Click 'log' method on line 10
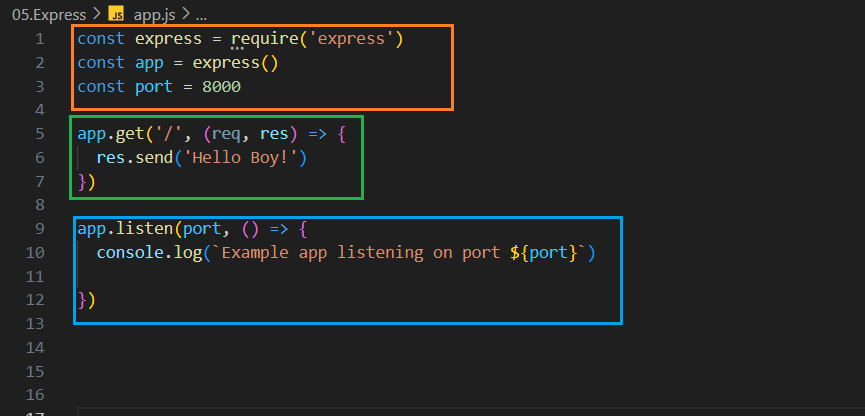Viewport: 865px width, 416px height. pyautogui.click(x=188, y=253)
